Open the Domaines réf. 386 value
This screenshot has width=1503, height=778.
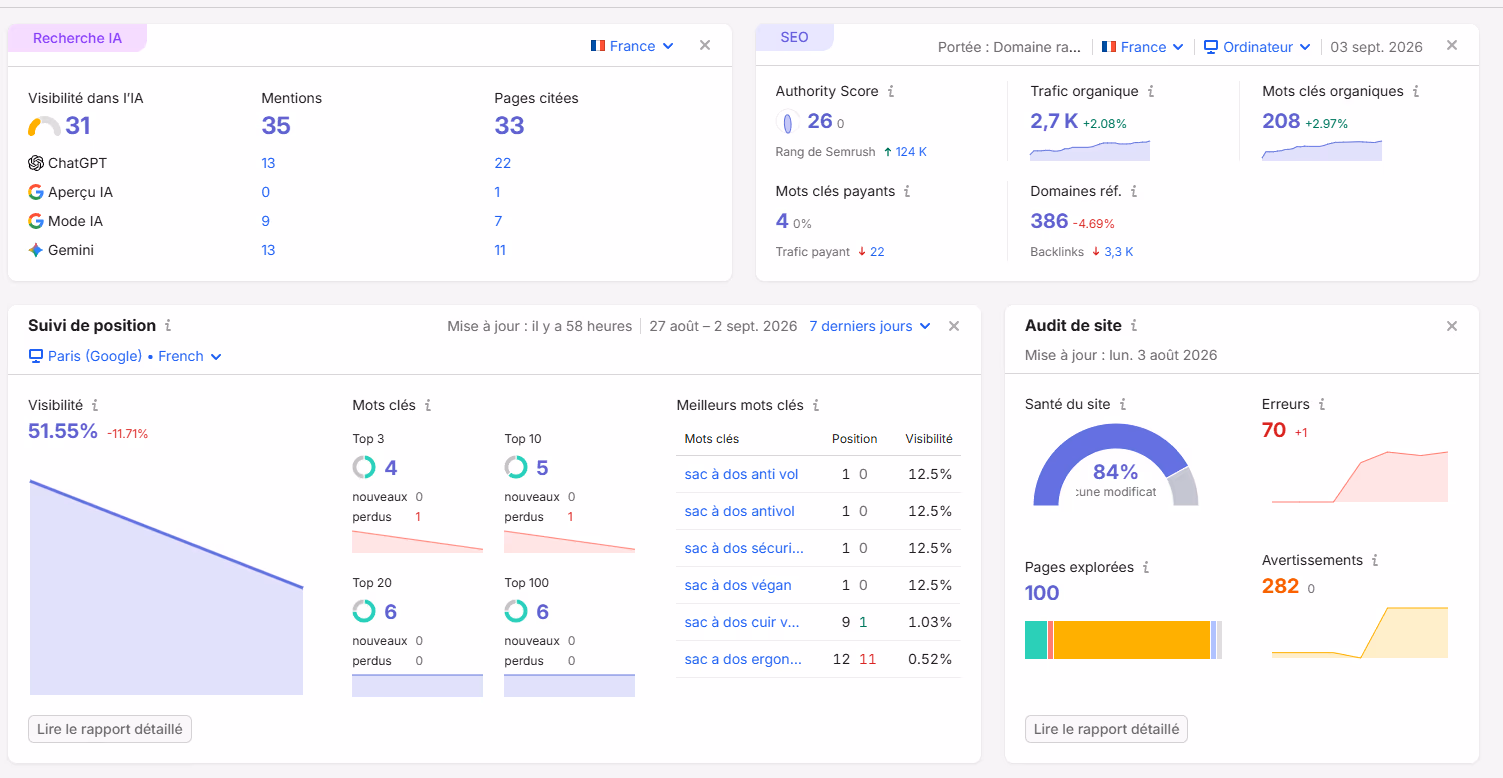click(1049, 221)
